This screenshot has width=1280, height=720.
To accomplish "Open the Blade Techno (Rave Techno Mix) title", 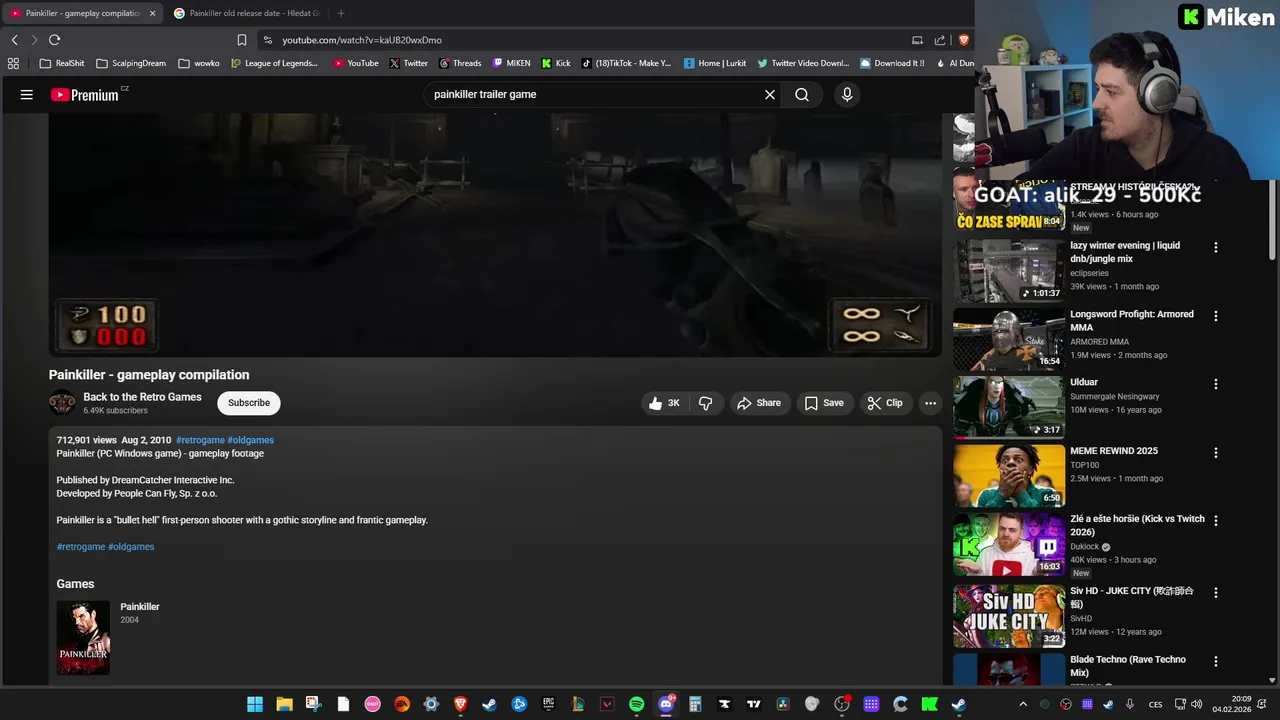I will pyautogui.click(x=1128, y=666).
